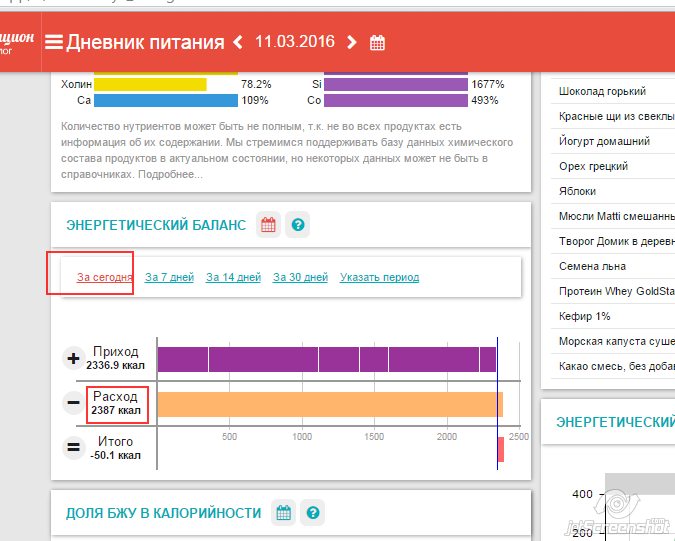Go to next day with right arrow
Image resolution: width=675 pixels, height=541 pixels.
pyautogui.click(x=351, y=42)
